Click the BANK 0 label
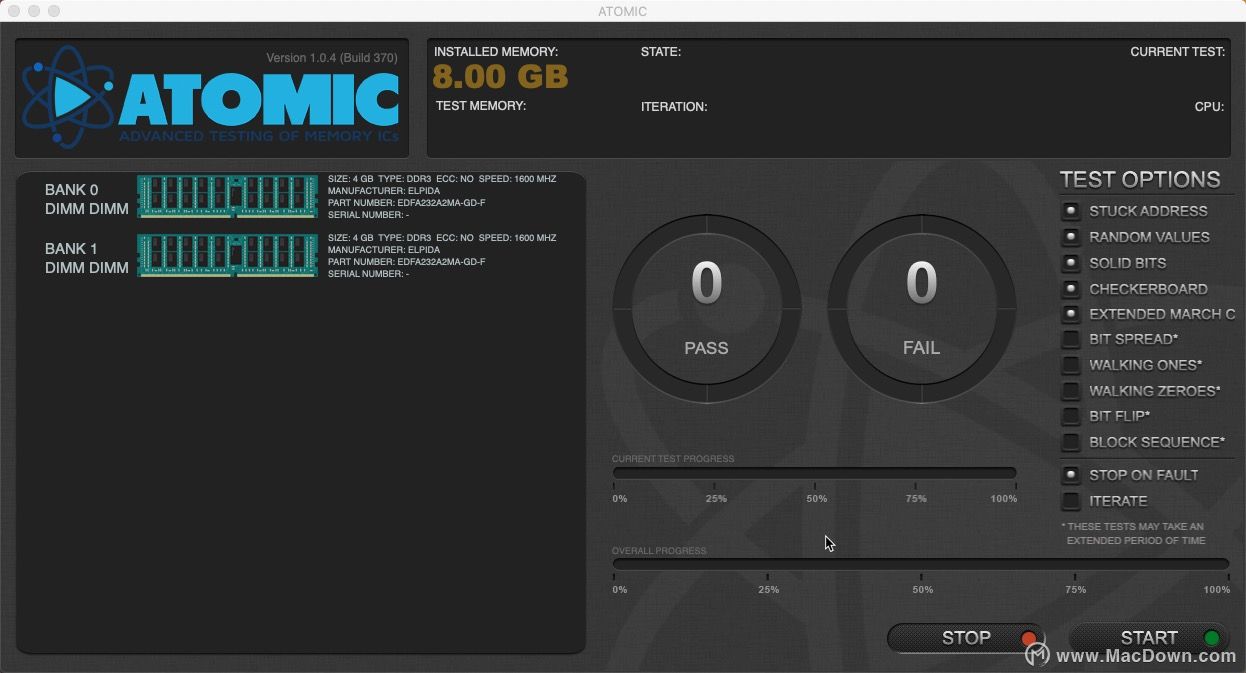Screen dimensions: 1246x673 click(71, 190)
